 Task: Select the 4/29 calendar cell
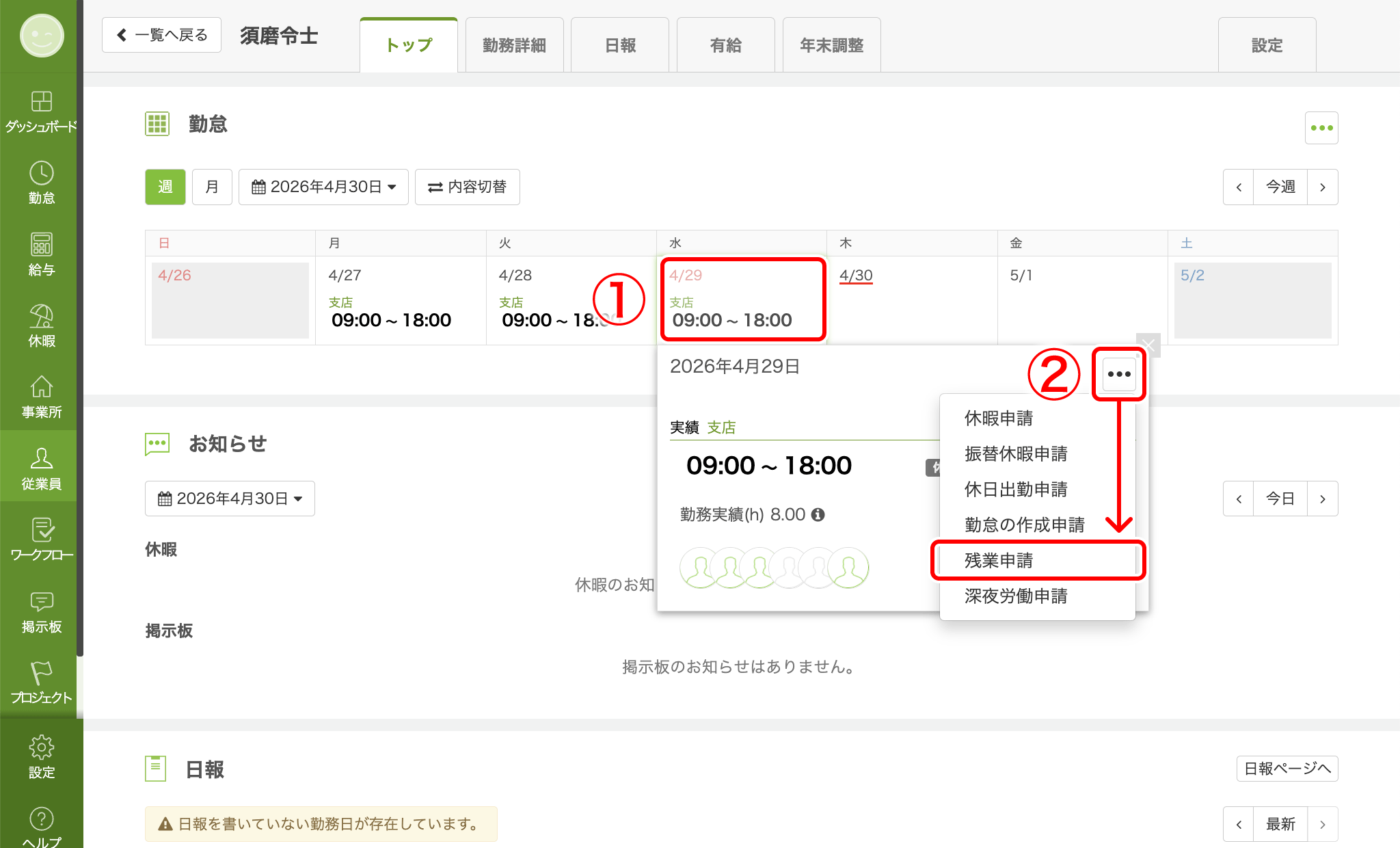(x=742, y=300)
